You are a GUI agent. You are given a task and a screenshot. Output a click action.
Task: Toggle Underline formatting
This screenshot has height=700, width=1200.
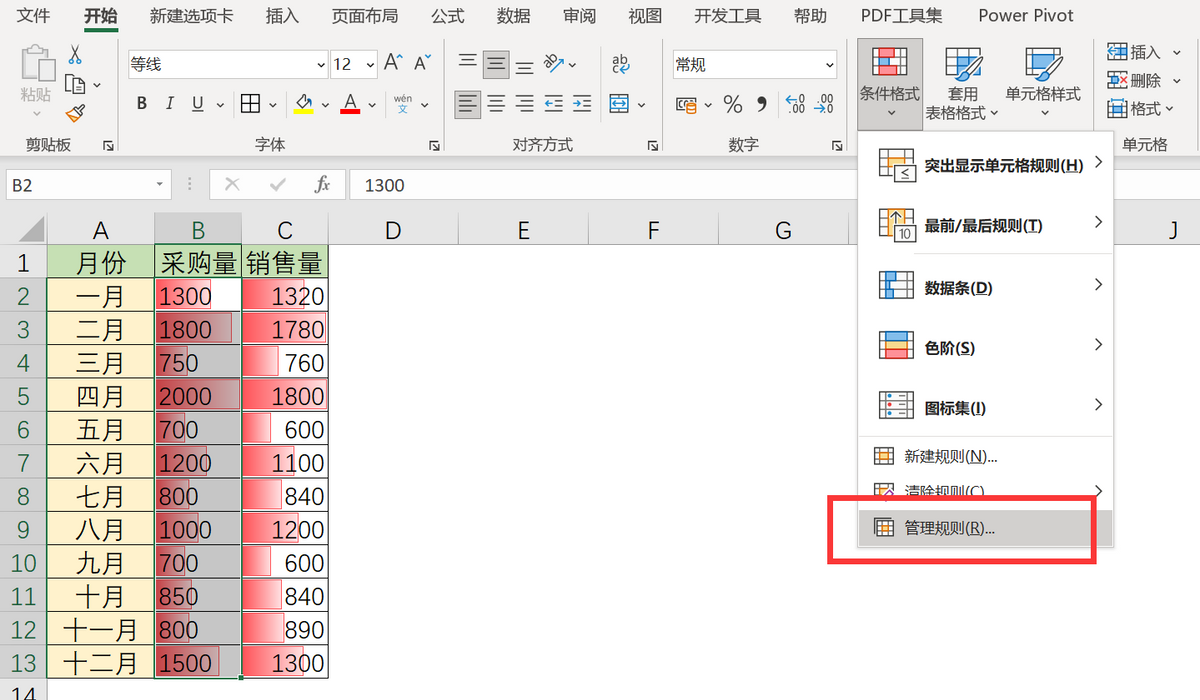(x=196, y=104)
